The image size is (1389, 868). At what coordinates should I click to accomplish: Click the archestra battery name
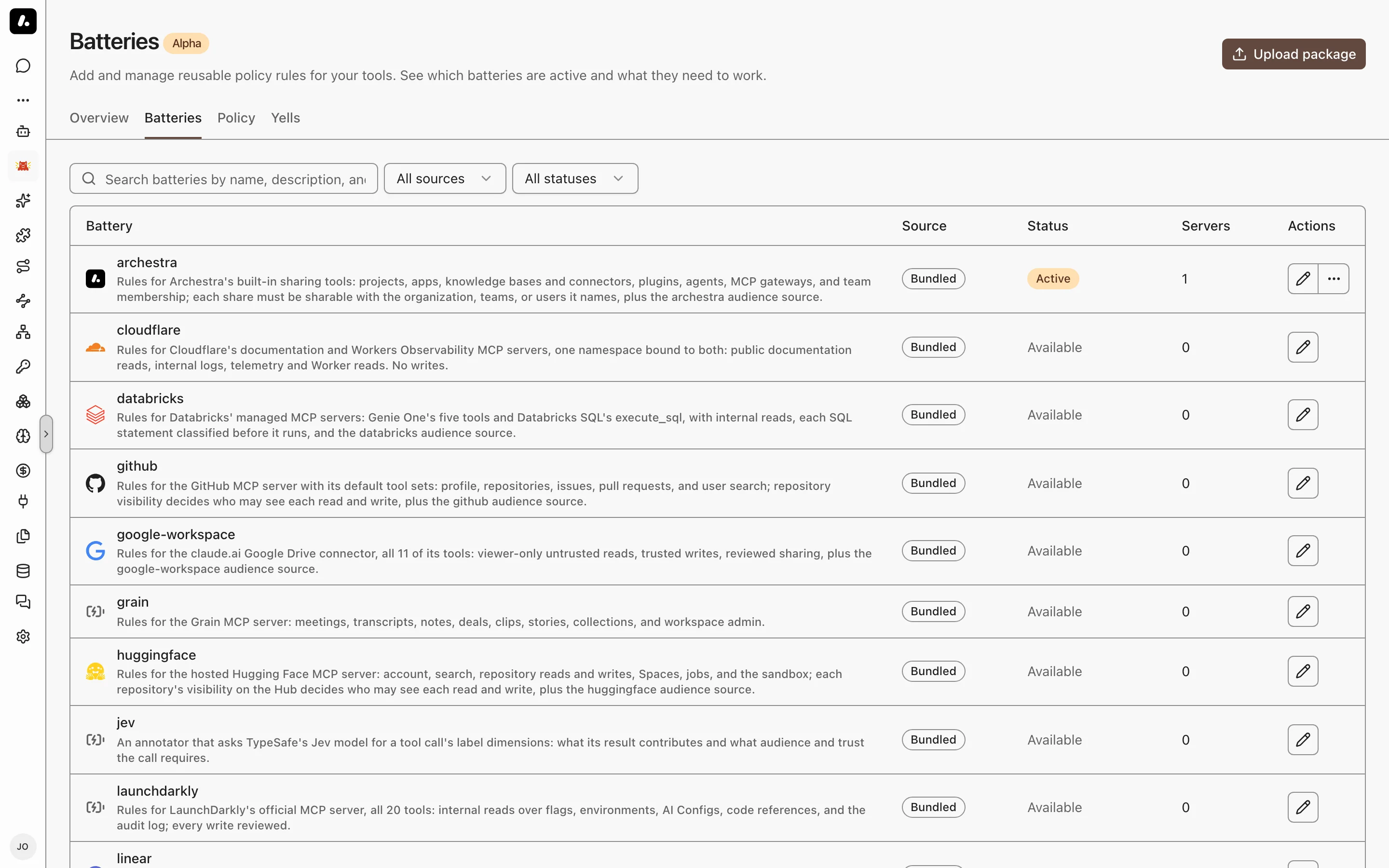tap(147, 262)
